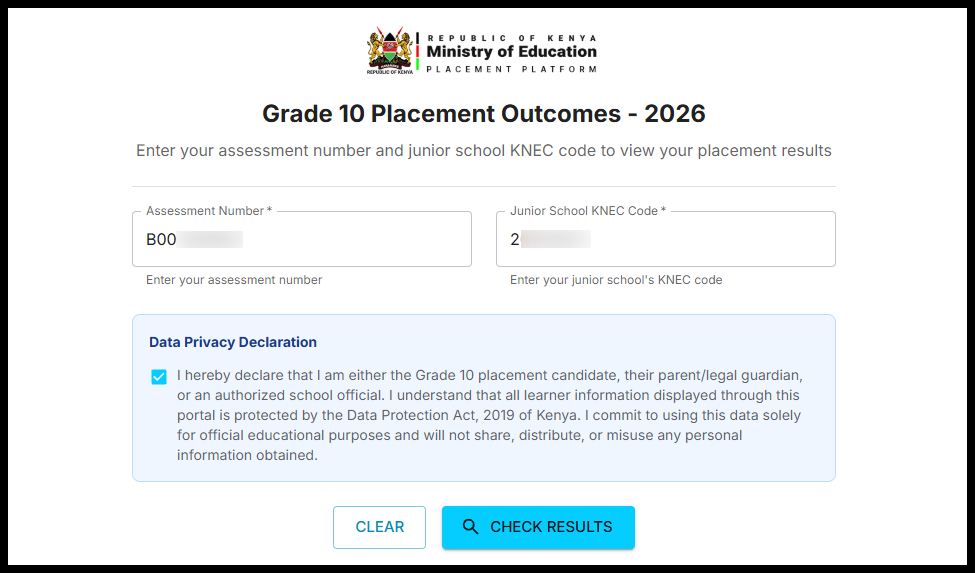Click the "Assessment Number *" floating label
This screenshot has width=976, height=573.
coord(209,211)
